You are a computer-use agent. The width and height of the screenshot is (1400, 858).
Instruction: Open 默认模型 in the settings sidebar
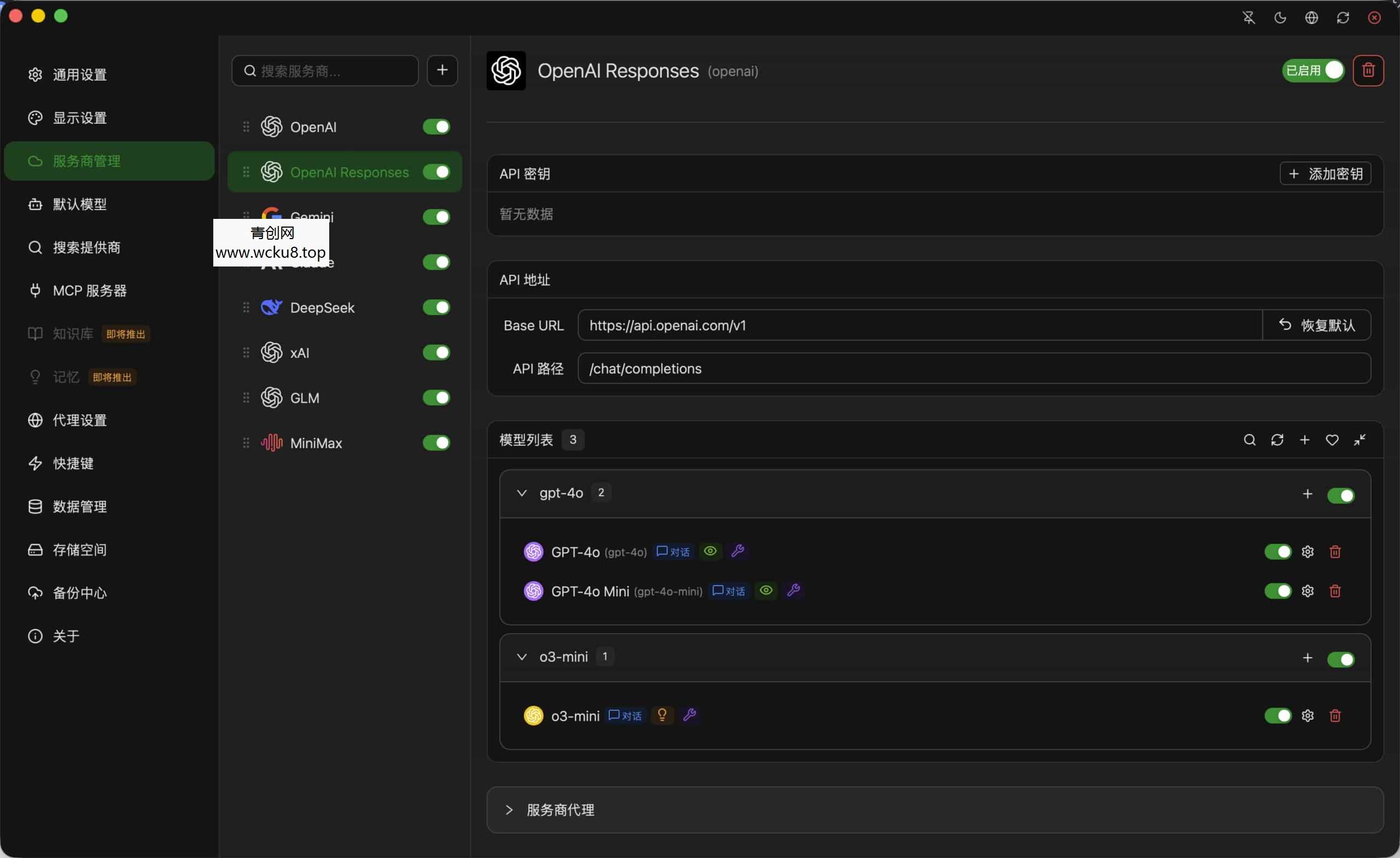coord(79,204)
